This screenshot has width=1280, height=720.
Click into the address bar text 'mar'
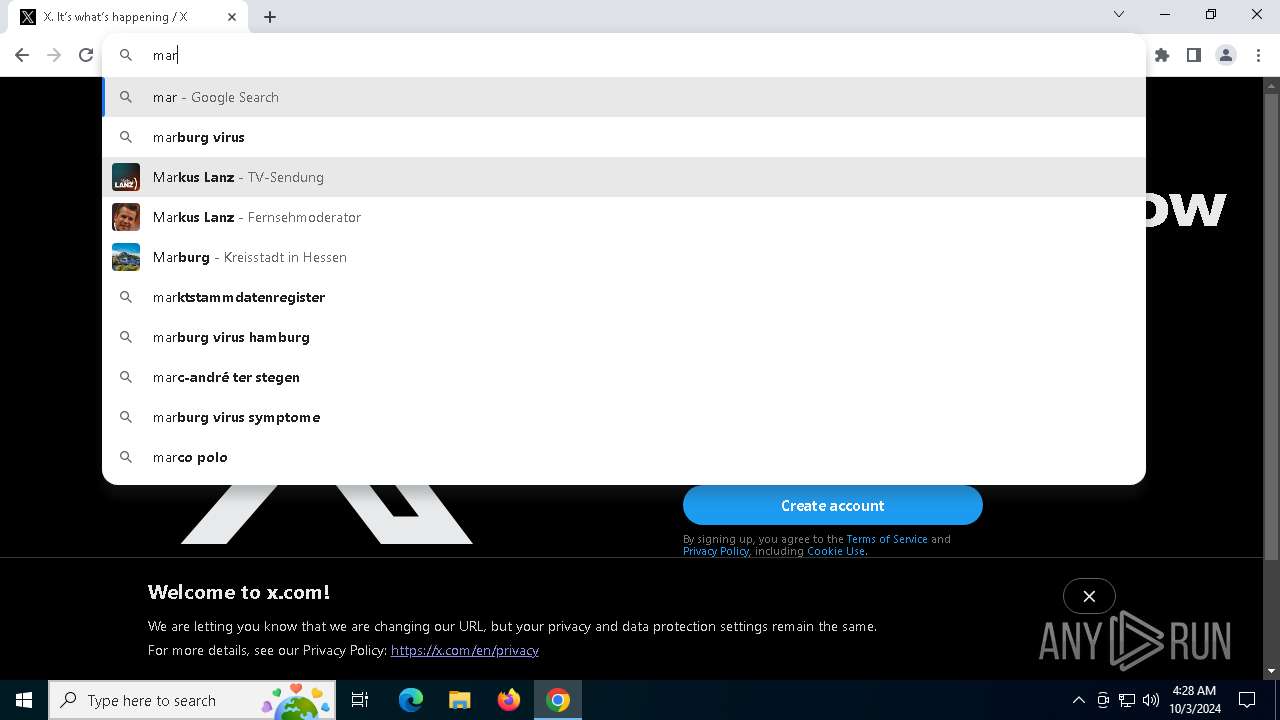click(x=165, y=55)
